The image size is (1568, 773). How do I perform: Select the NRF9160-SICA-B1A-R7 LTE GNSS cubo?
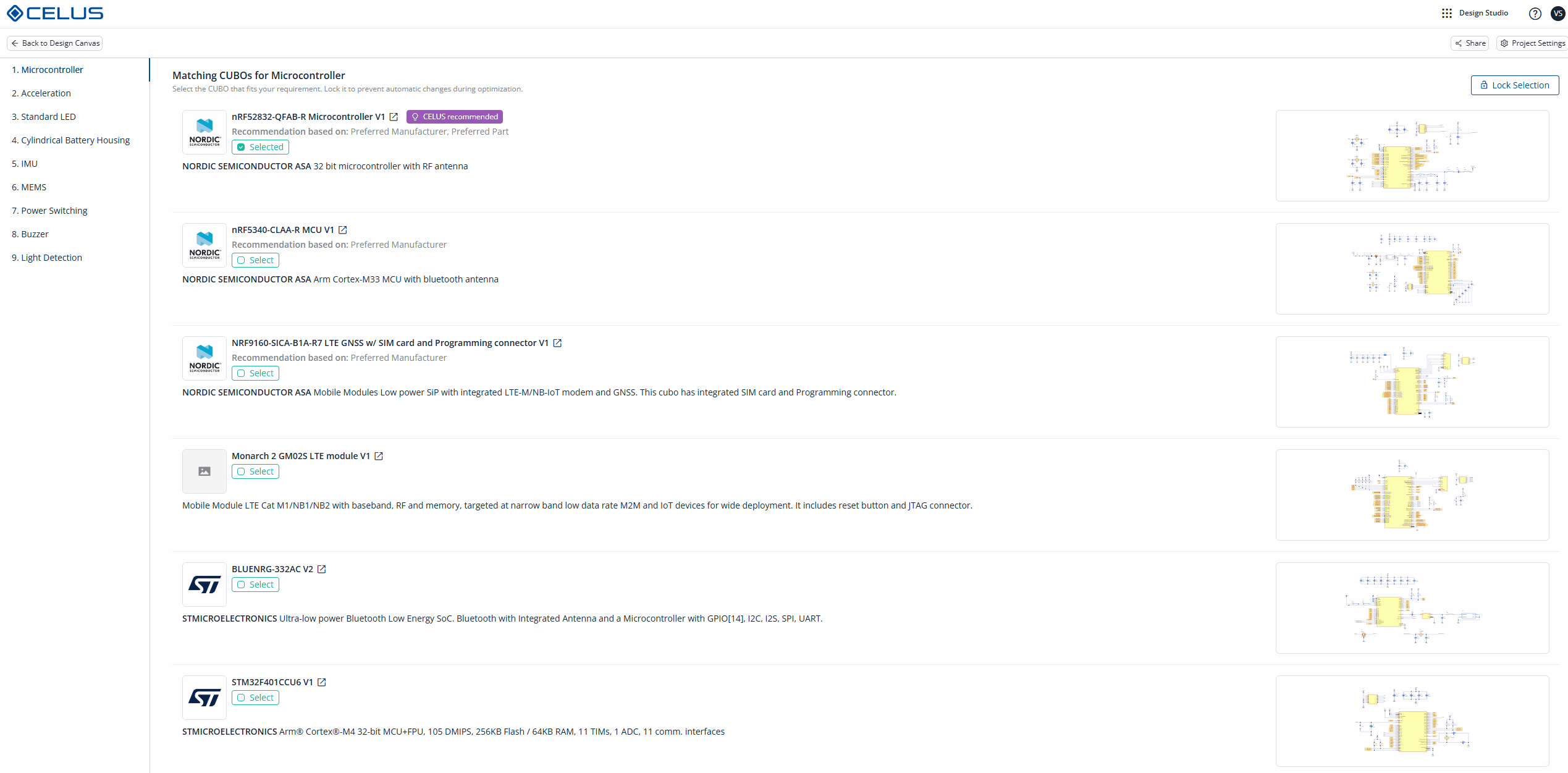255,373
